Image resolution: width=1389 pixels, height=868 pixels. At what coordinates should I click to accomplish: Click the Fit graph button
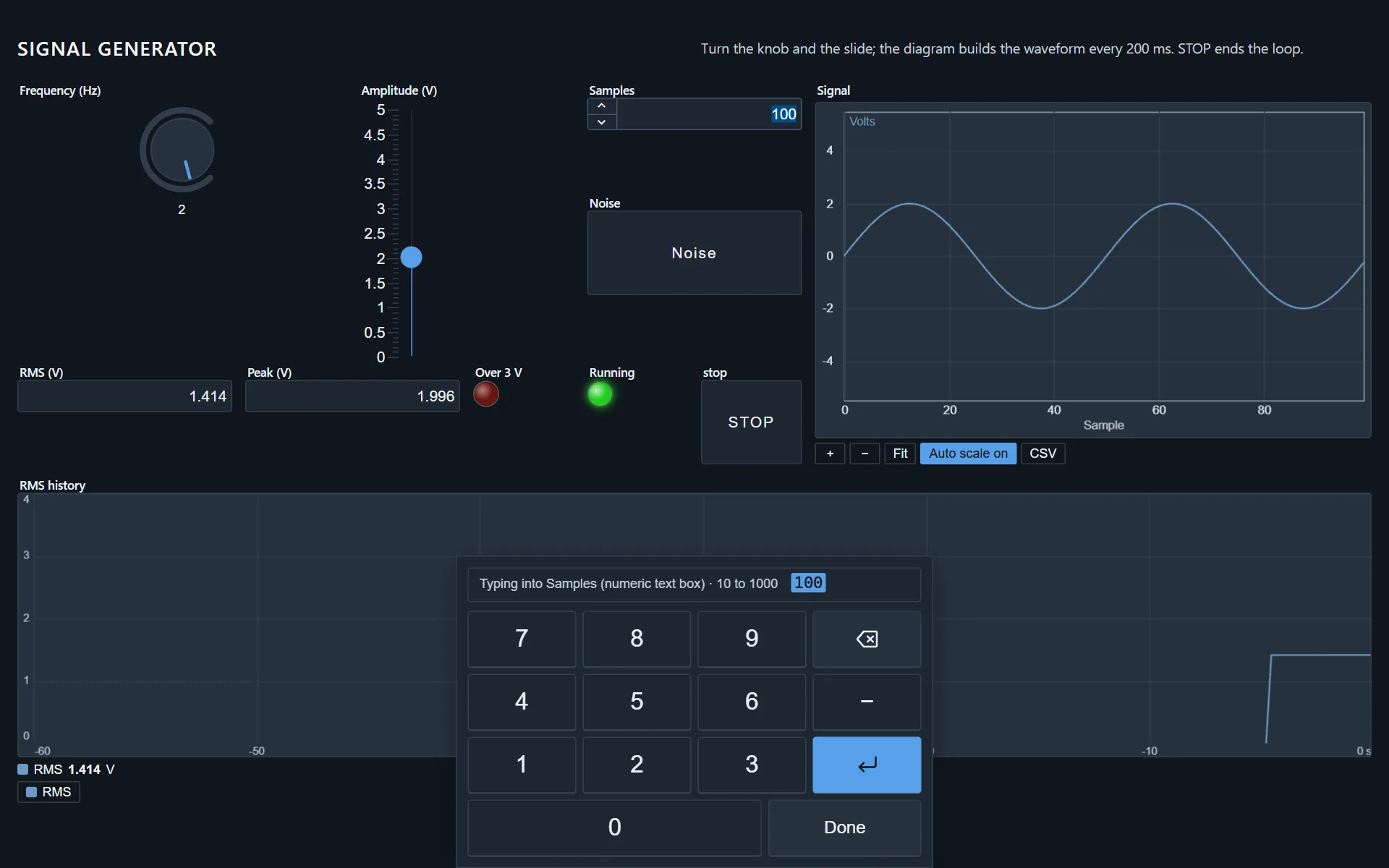(x=900, y=454)
